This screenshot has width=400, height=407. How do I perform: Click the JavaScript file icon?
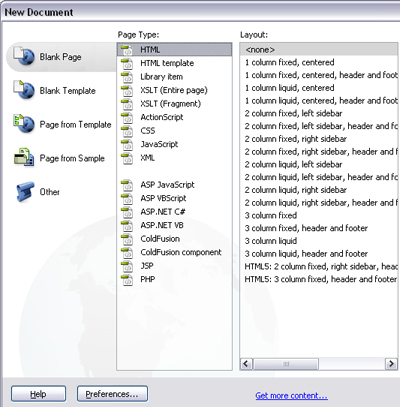(x=127, y=145)
